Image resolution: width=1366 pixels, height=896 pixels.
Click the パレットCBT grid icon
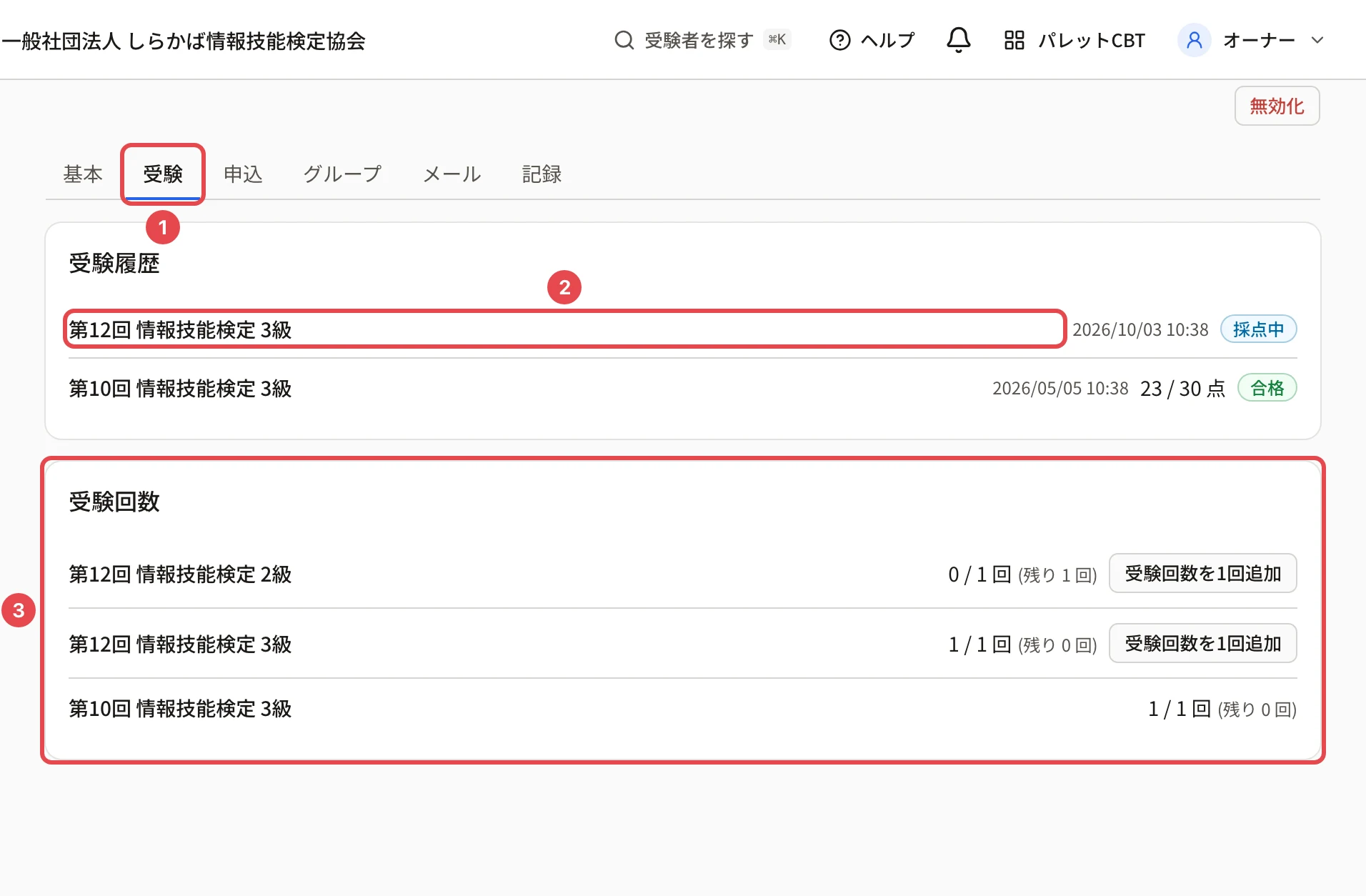coord(1014,40)
